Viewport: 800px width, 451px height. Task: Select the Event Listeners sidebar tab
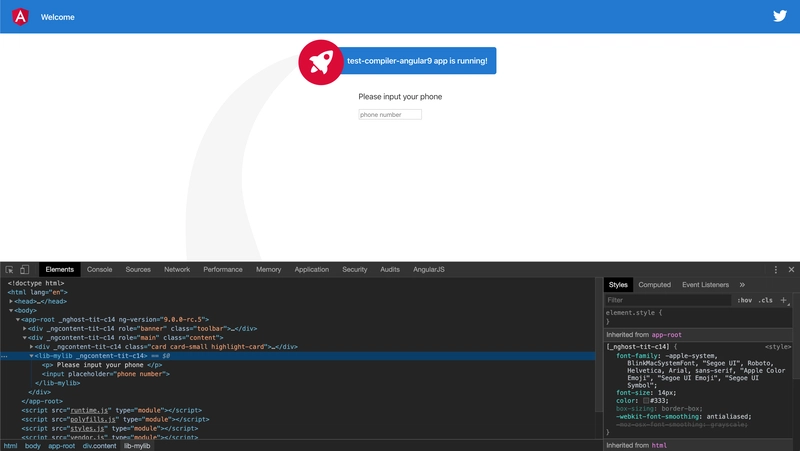pyautogui.click(x=706, y=285)
